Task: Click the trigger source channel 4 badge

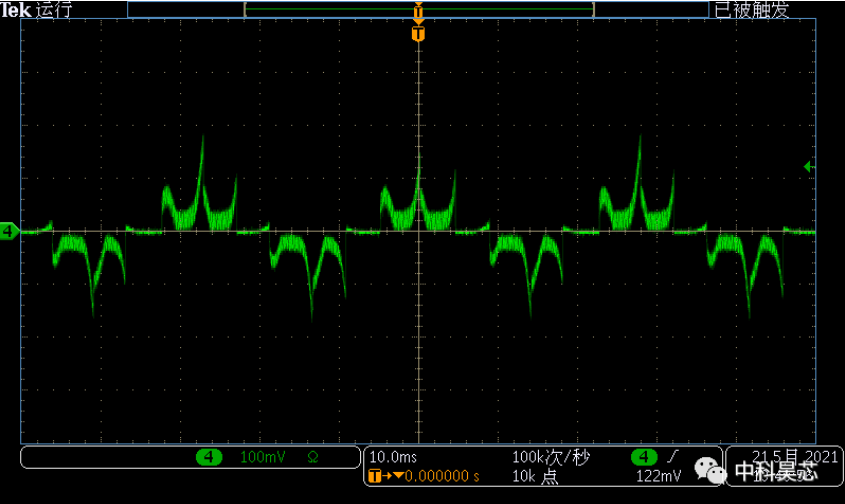Action: point(644,457)
